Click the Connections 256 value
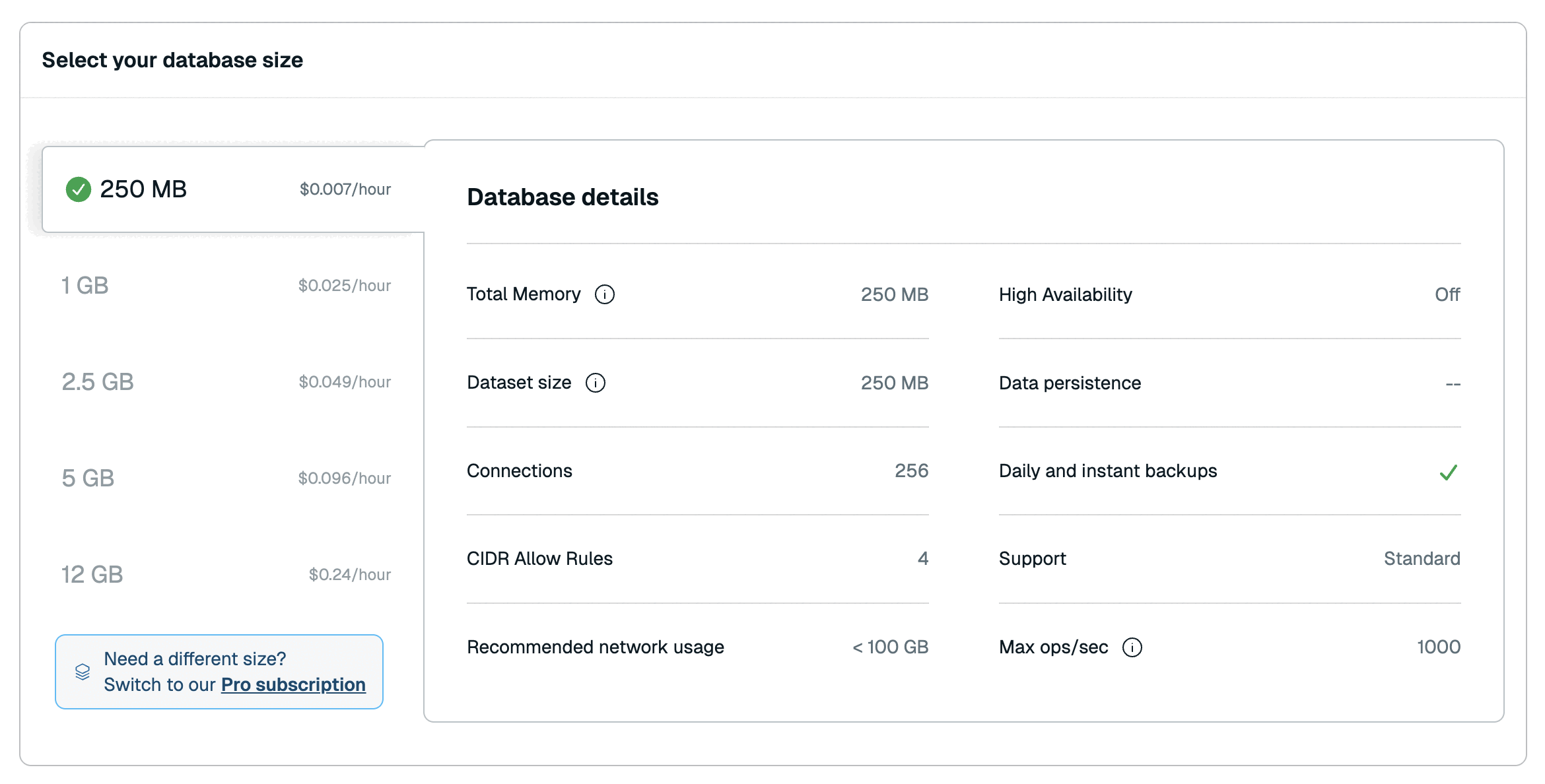Image resolution: width=1545 pixels, height=784 pixels. click(911, 471)
